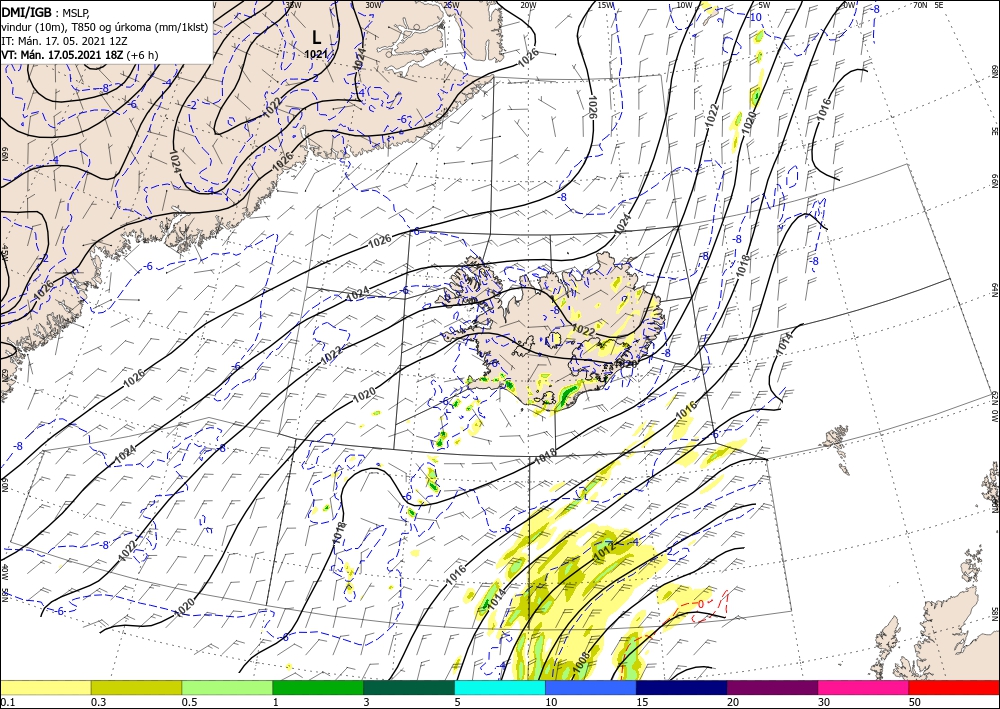Click the "L" low pressure marker over Greenland
The width and height of the screenshot is (1000, 709).
coord(316,37)
